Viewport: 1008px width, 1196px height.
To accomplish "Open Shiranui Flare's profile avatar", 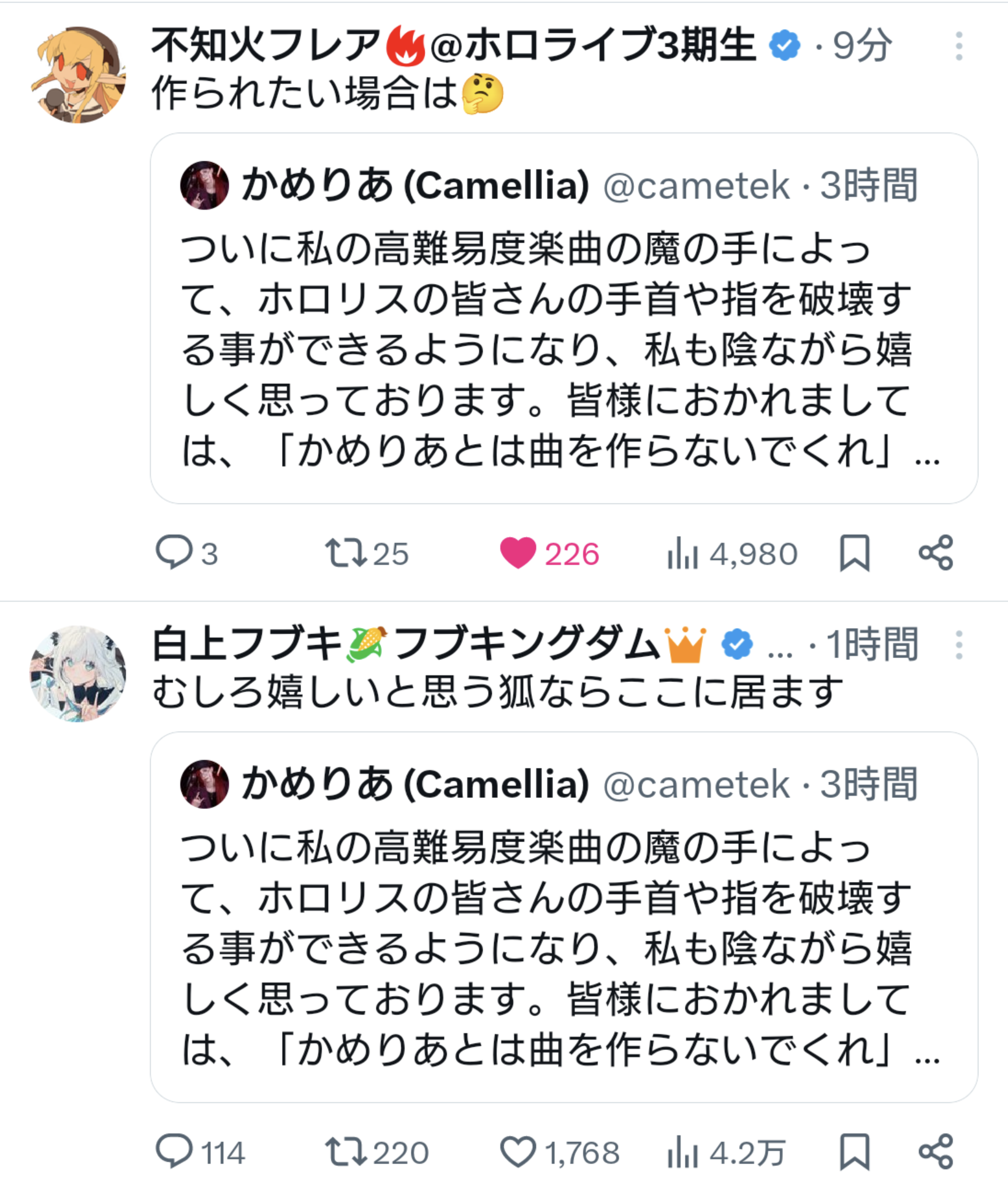I will tap(78, 75).
